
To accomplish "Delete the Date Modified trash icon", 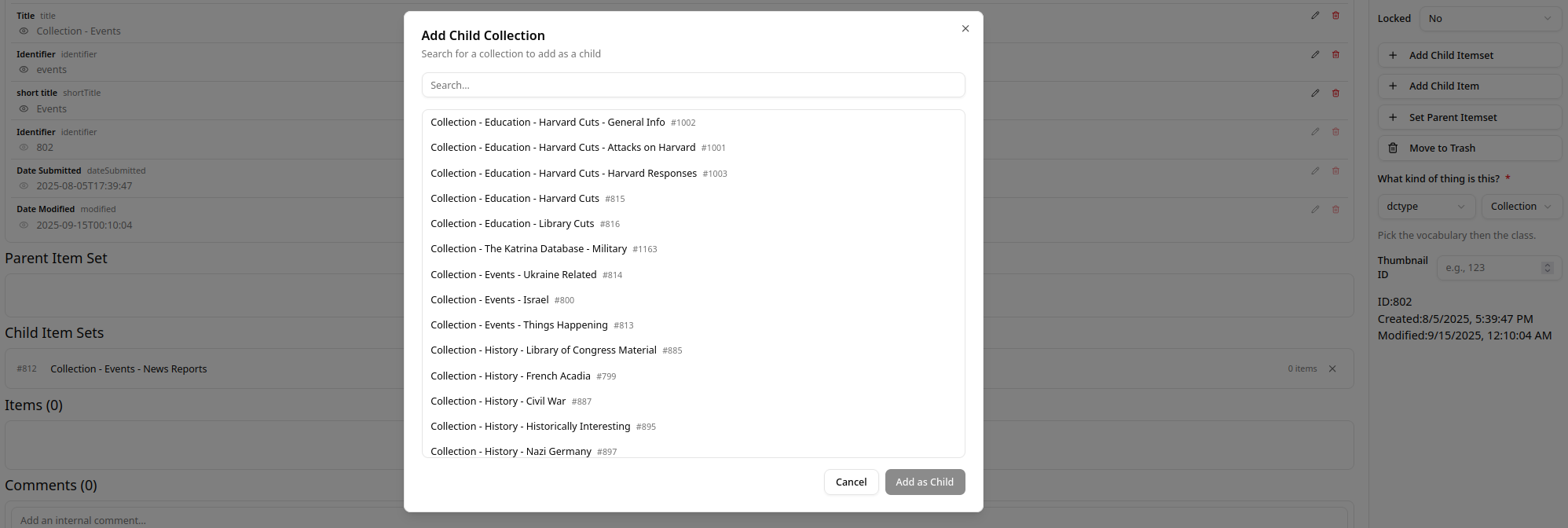I will click(x=1335, y=209).
